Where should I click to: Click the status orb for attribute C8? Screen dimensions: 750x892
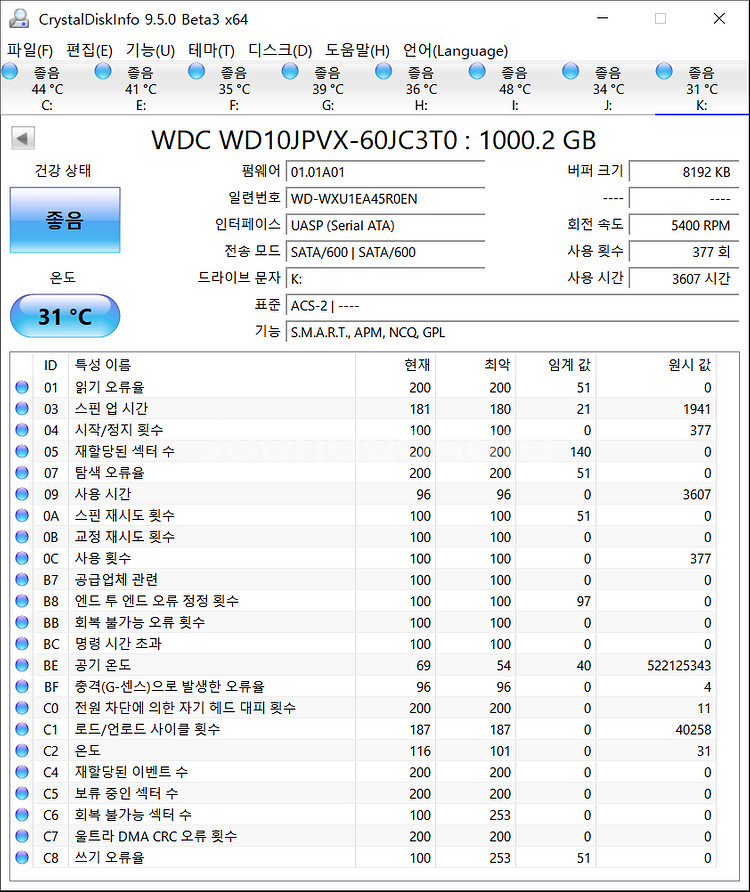click(22, 857)
